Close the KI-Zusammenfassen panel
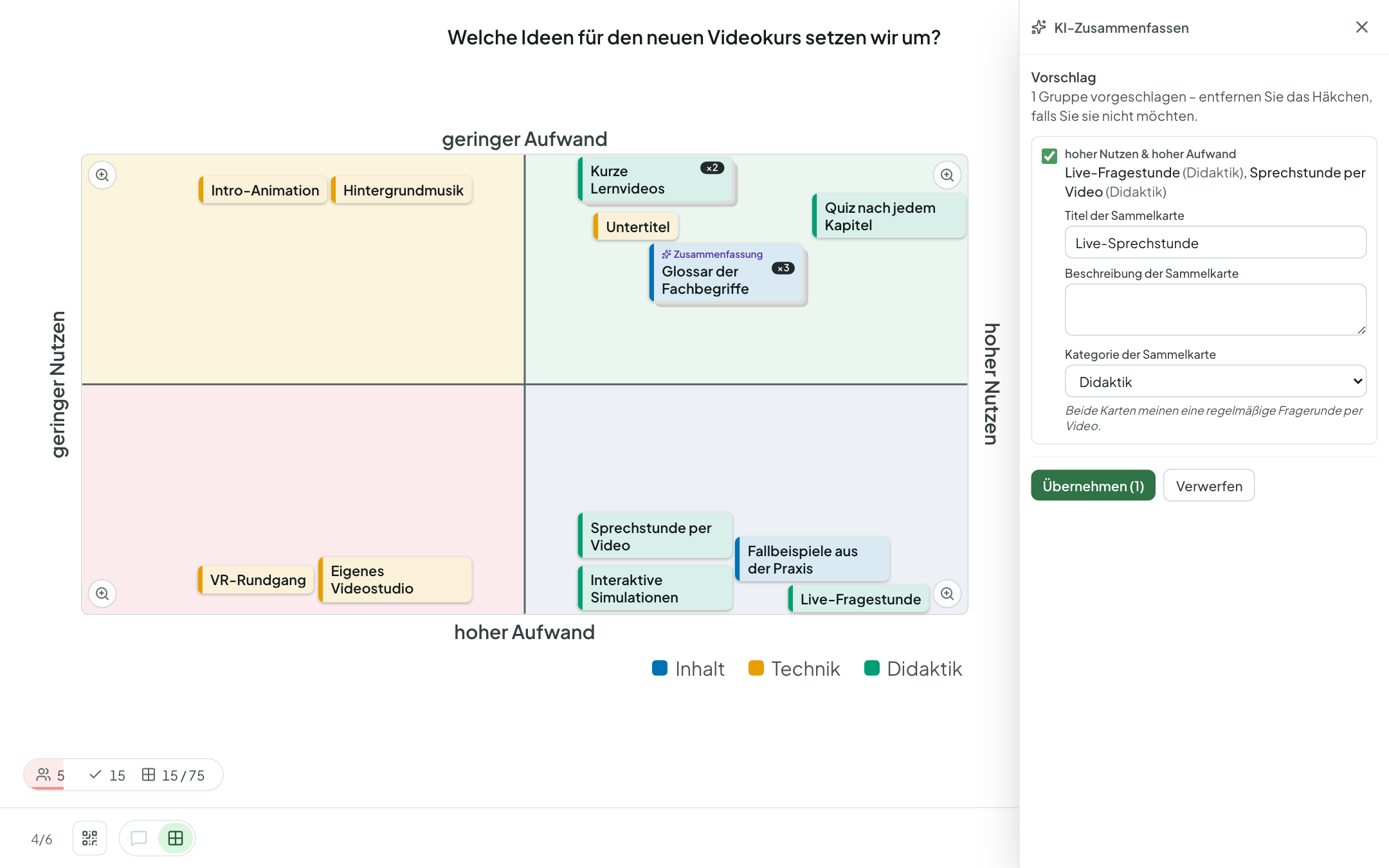This screenshot has width=1389, height=868. 1362,27
